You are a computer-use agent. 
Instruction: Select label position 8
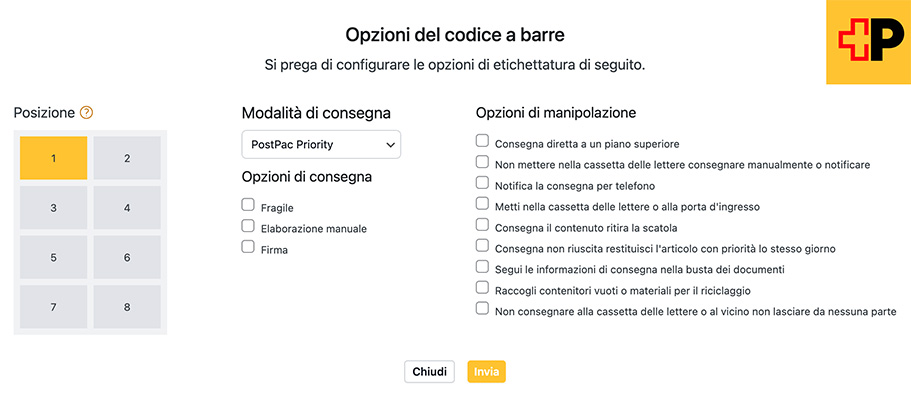[x=127, y=307]
